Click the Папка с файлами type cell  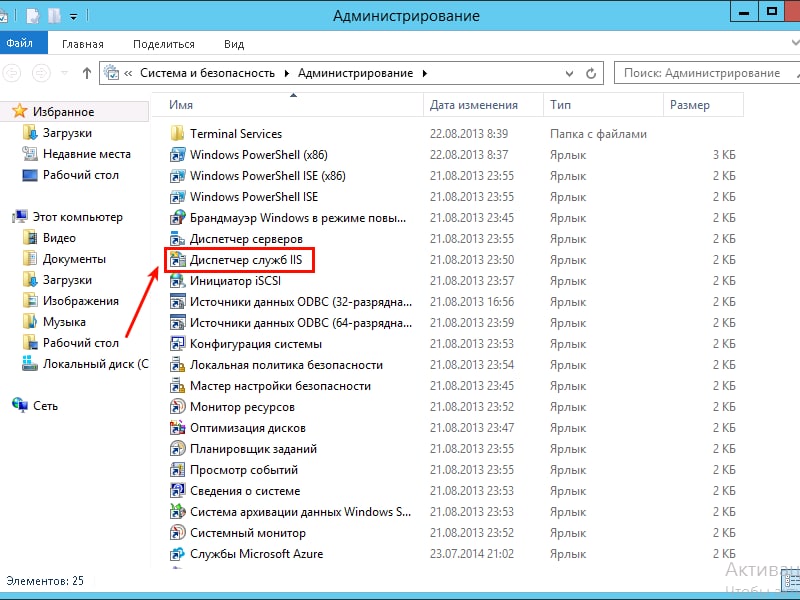(598, 134)
